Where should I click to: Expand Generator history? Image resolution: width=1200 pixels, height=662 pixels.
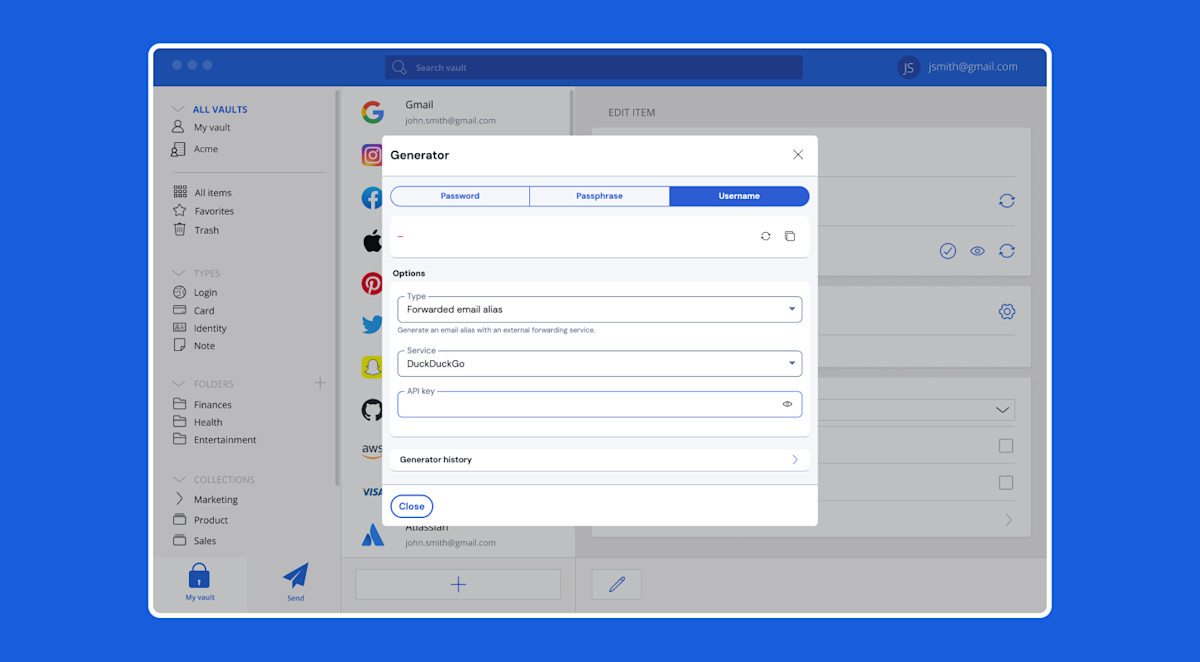(x=600, y=460)
